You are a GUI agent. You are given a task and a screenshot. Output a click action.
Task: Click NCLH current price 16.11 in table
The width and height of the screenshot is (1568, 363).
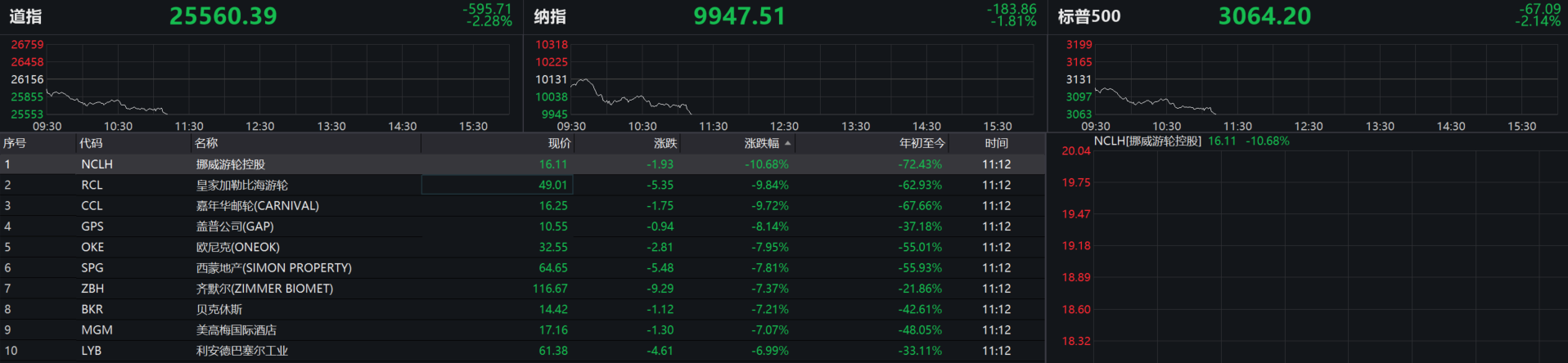pos(553,164)
